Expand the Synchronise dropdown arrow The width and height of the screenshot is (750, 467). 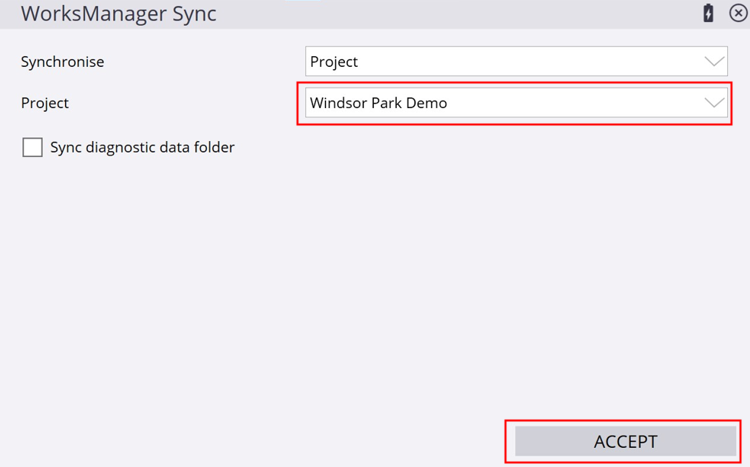(x=714, y=62)
